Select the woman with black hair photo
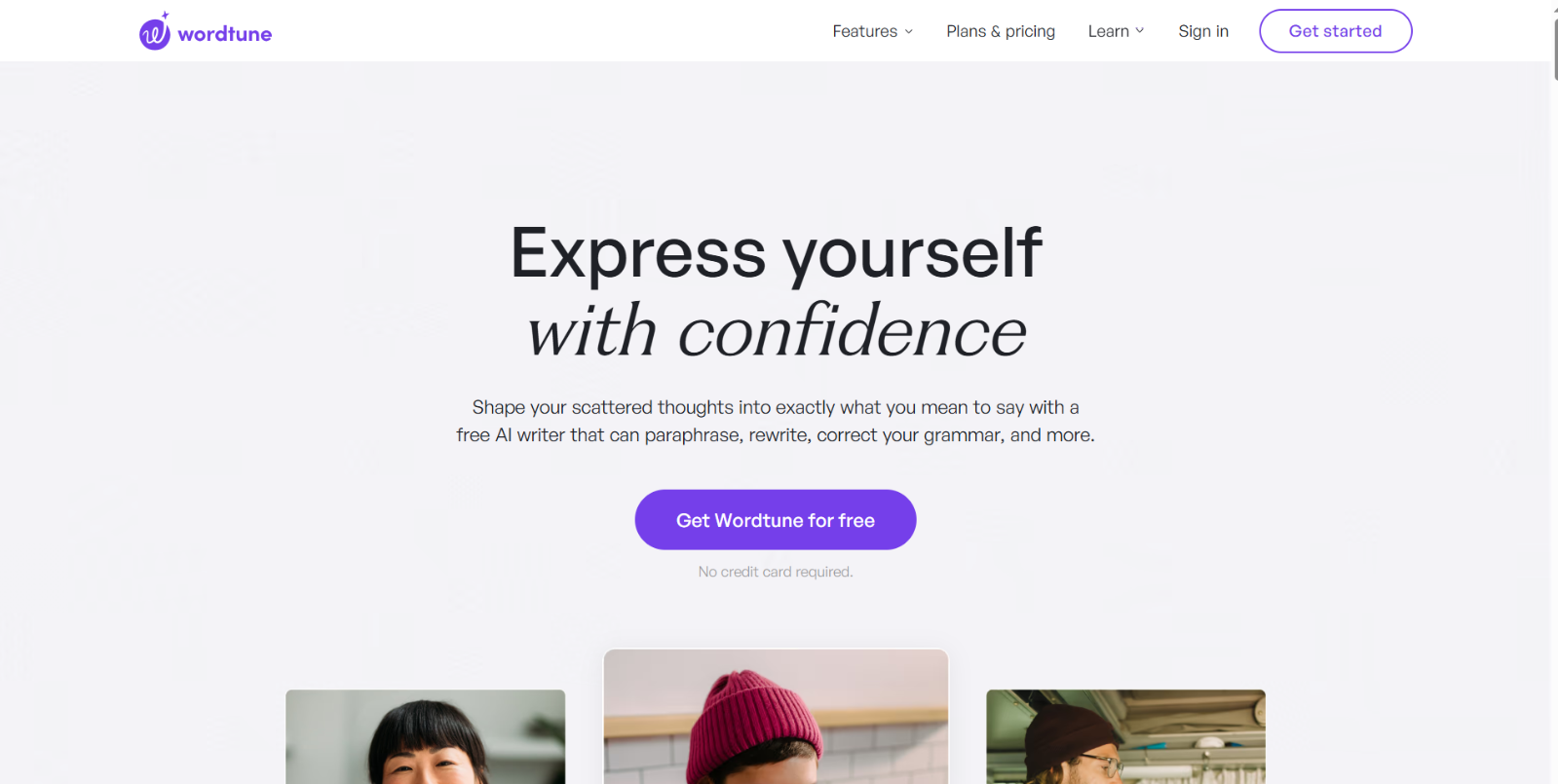1558x784 pixels. [426, 736]
